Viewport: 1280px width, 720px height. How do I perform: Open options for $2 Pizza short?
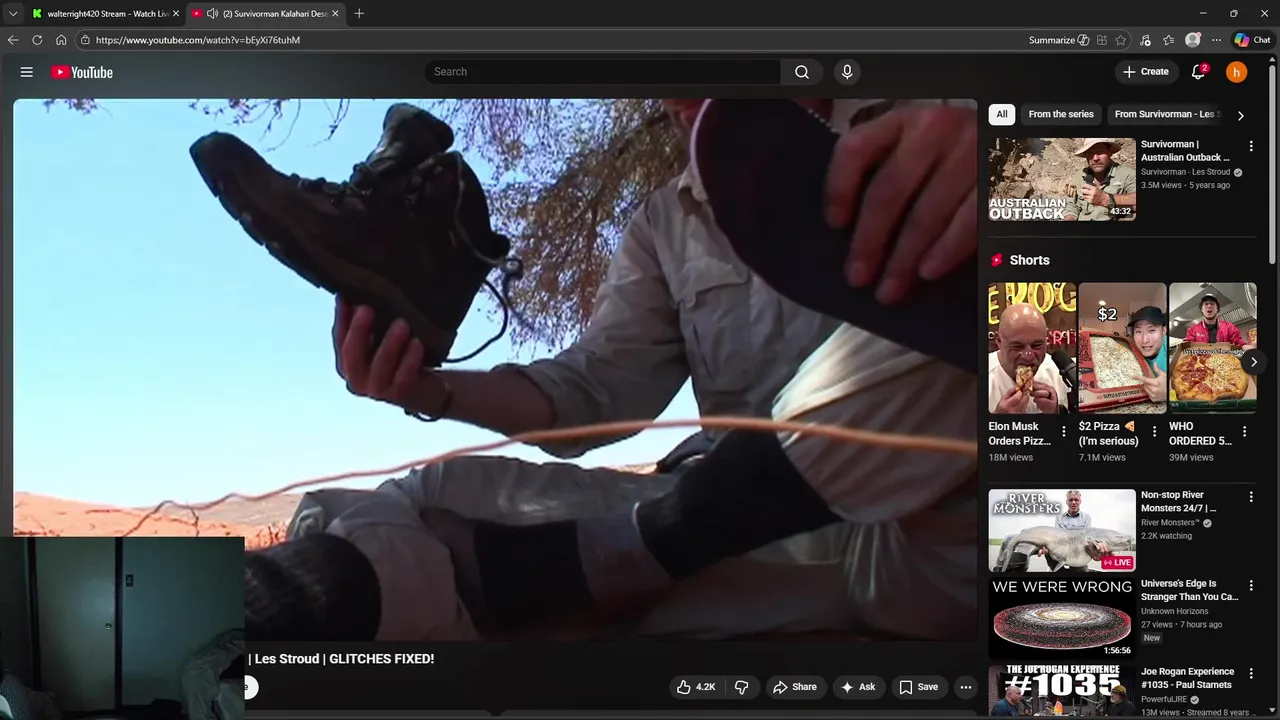click(x=1154, y=432)
